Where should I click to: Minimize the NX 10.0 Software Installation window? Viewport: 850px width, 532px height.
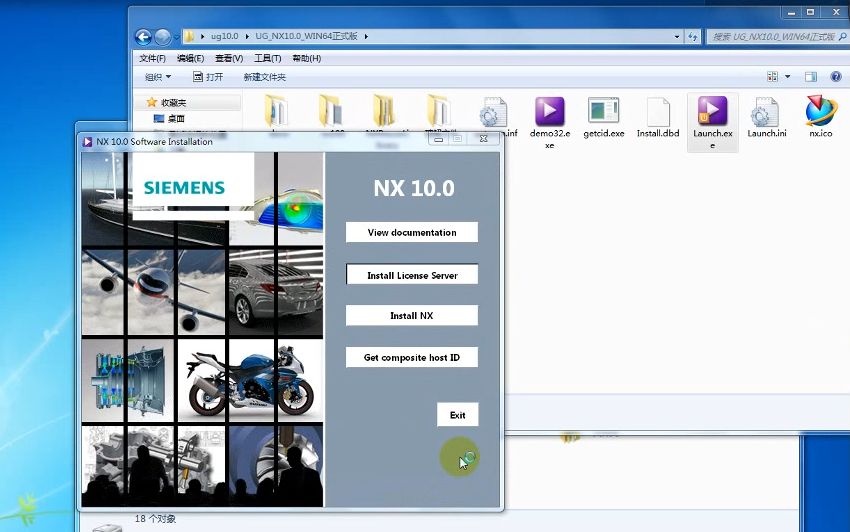point(438,139)
